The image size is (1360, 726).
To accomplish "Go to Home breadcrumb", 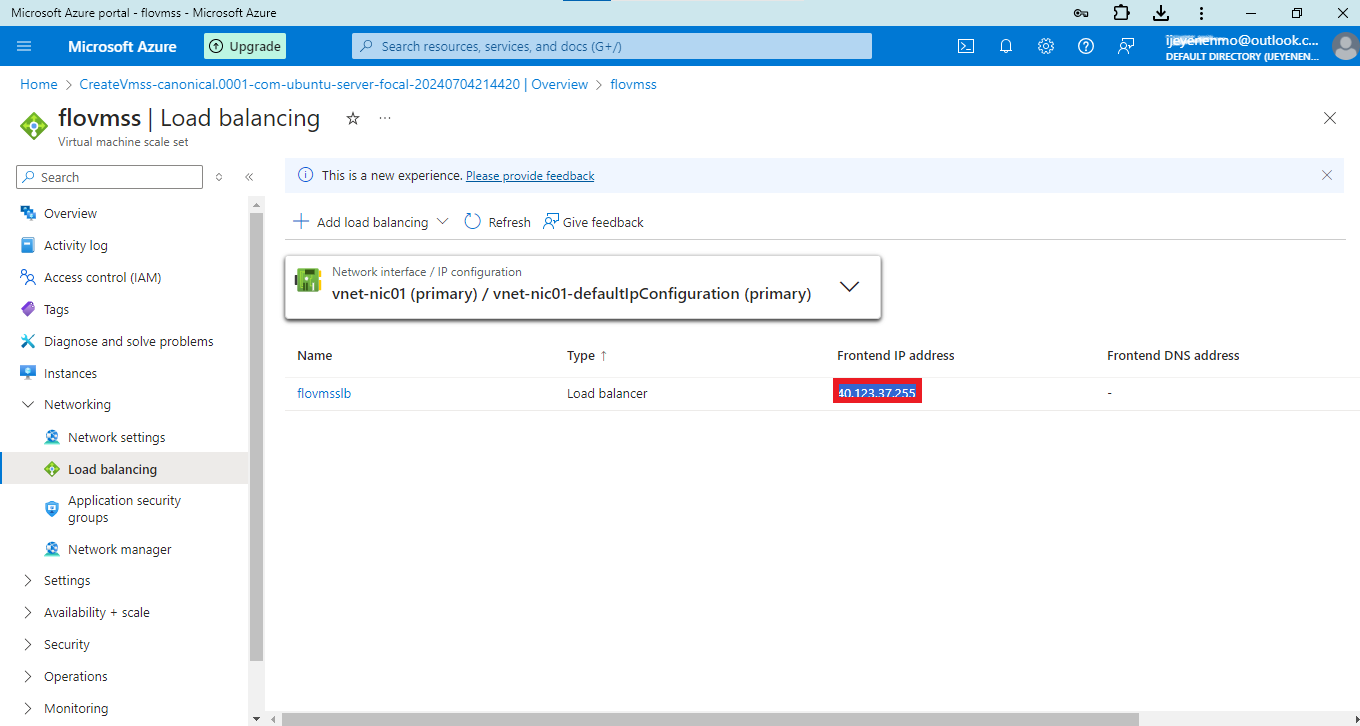I will click(x=39, y=85).
